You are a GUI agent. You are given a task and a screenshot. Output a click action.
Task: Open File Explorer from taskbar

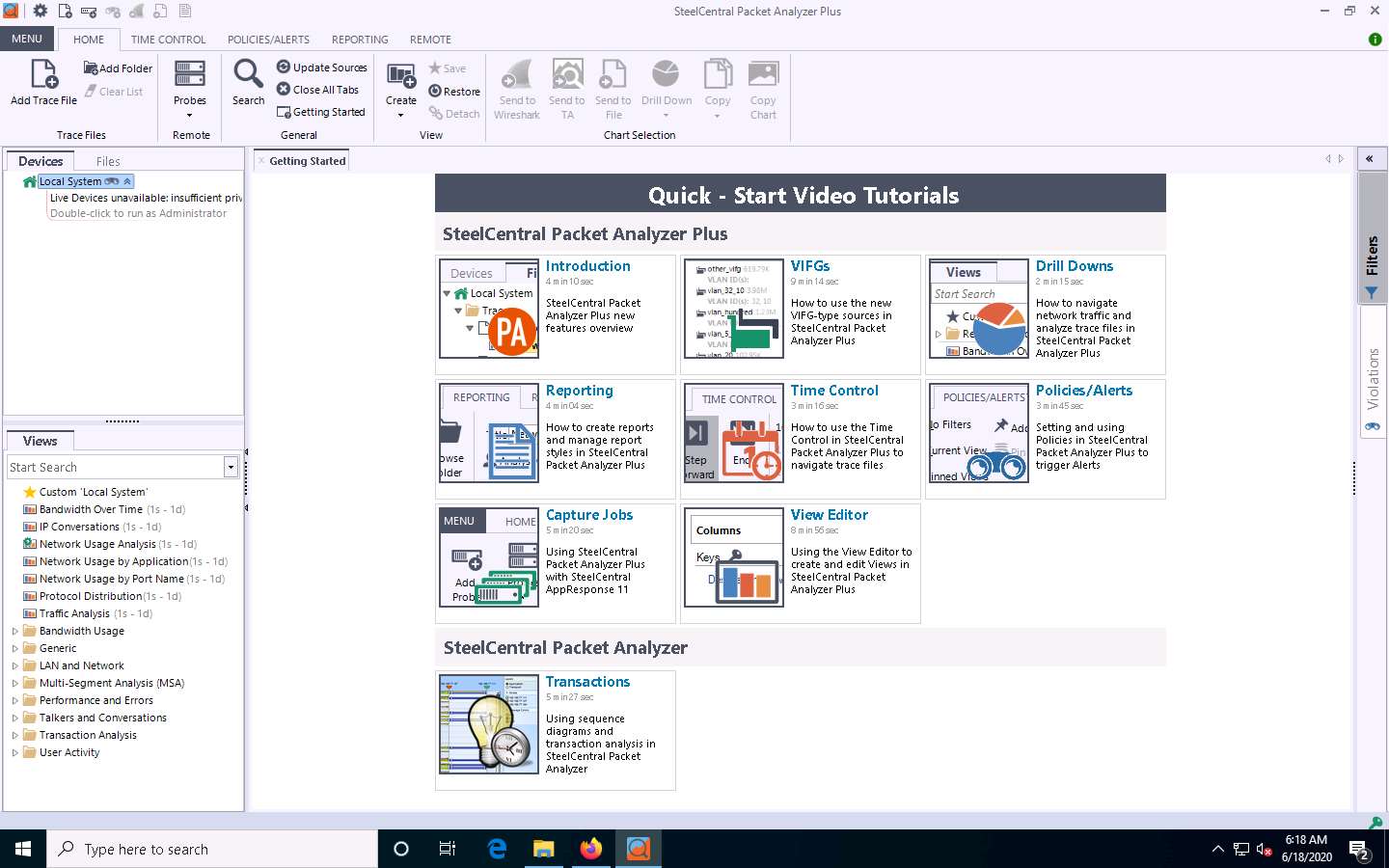click(x=544, y=849)
